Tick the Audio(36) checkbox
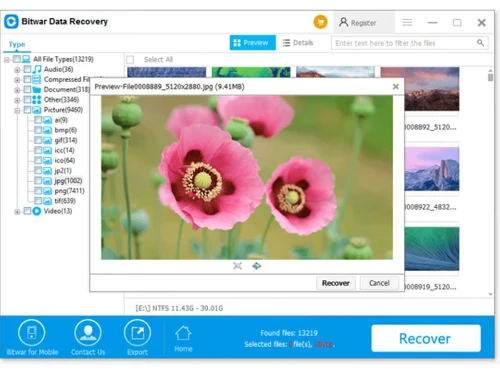This screenshot has width=500, height=375. (x=27, y=69)
